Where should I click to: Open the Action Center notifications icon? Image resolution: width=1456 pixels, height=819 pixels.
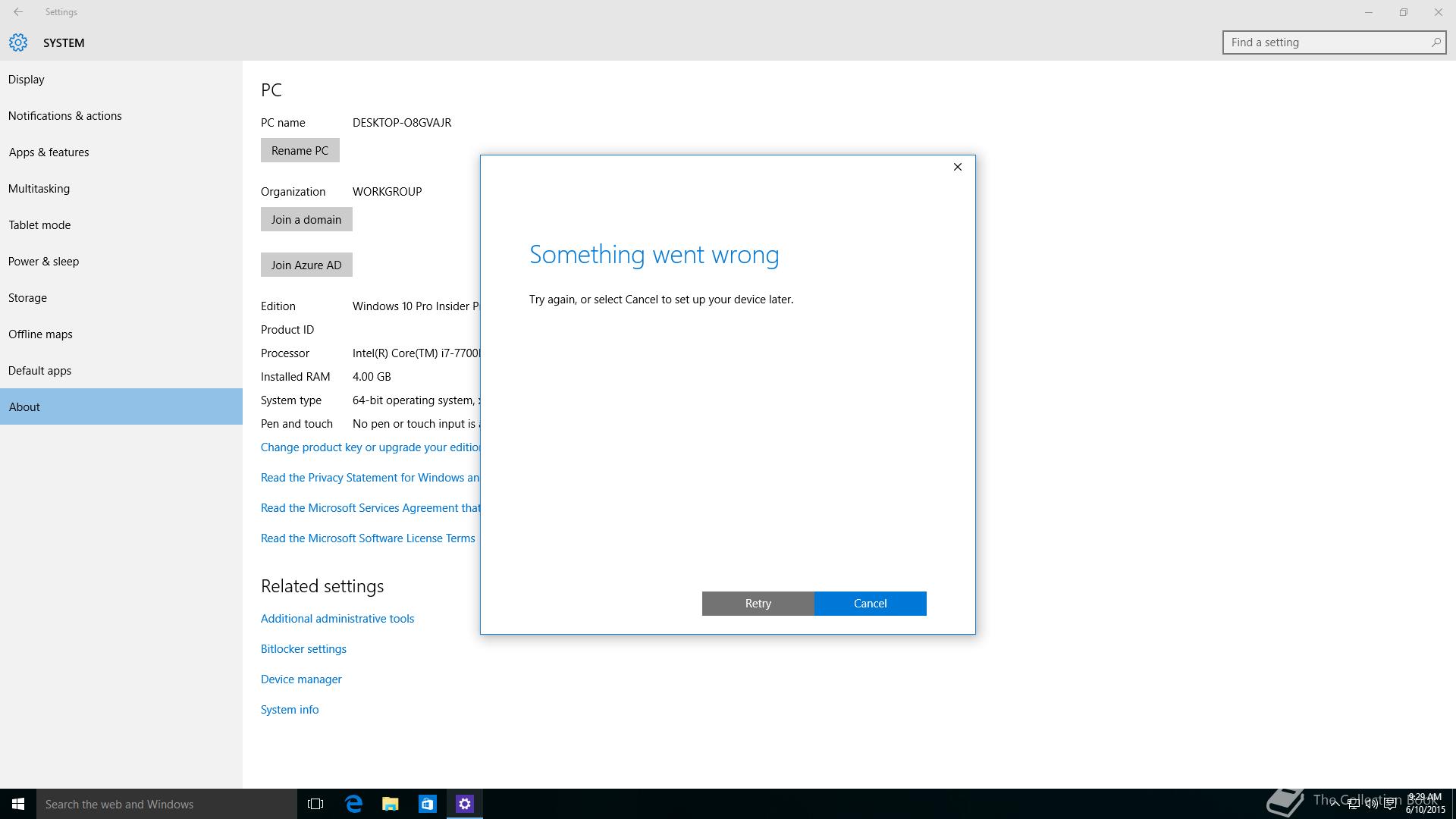pyautogui.click(x=1391, y=804)
